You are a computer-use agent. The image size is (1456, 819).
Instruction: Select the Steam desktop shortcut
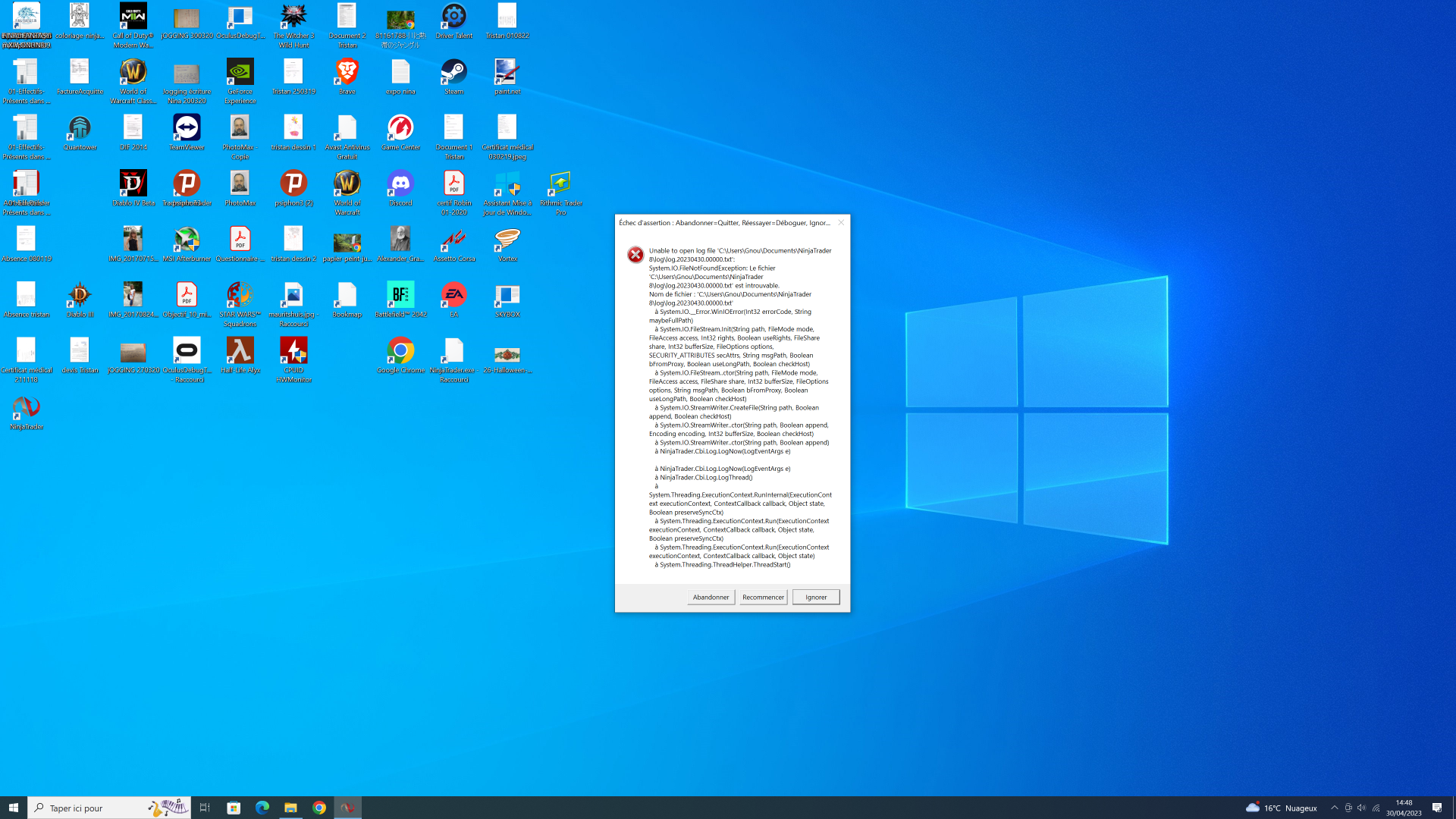[453, 74]
